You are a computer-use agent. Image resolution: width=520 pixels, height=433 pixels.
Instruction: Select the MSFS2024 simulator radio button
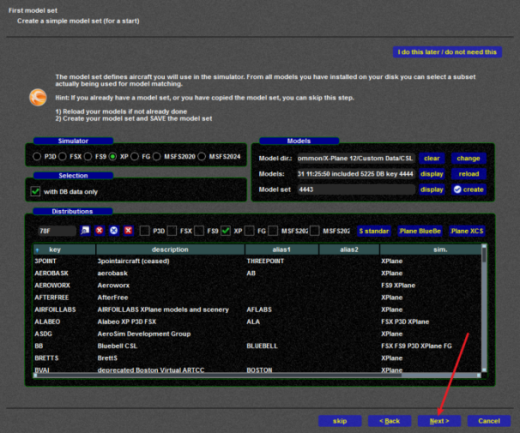pyautogui.click(x=202, y=156)
